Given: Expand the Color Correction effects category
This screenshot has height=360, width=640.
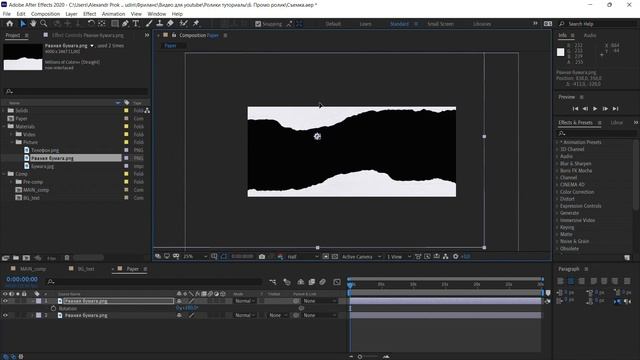Looking at the screenshot, I should pyautogui.click(x=577, y=192).
